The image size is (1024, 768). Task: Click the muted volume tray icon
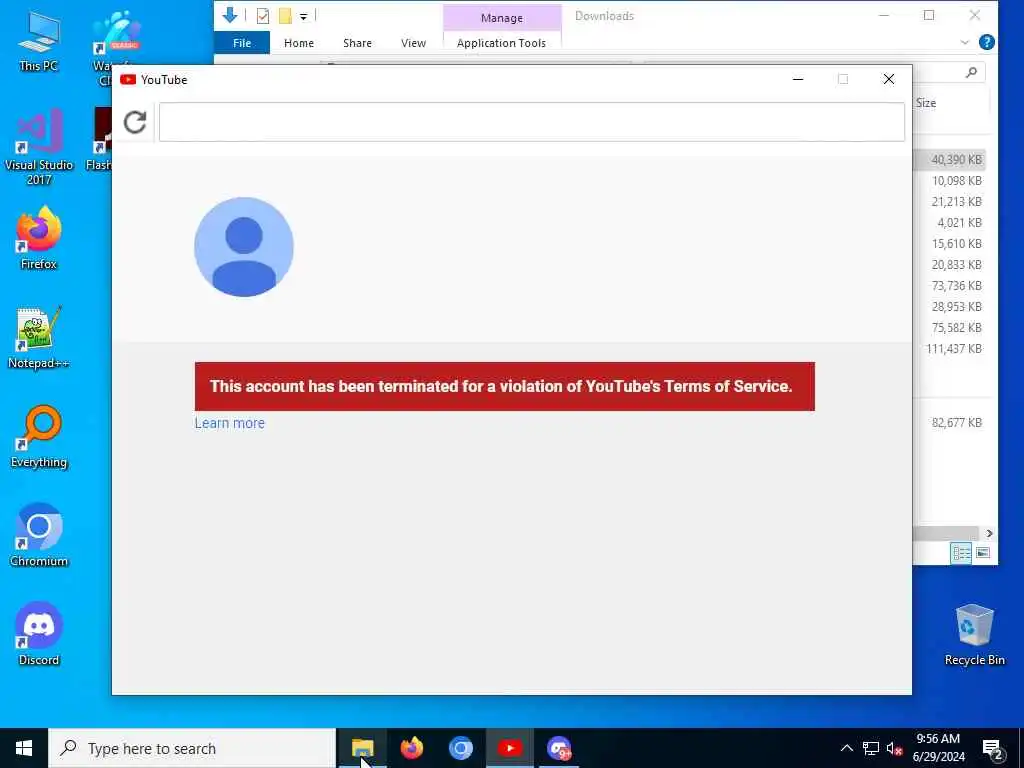point(894,748)
